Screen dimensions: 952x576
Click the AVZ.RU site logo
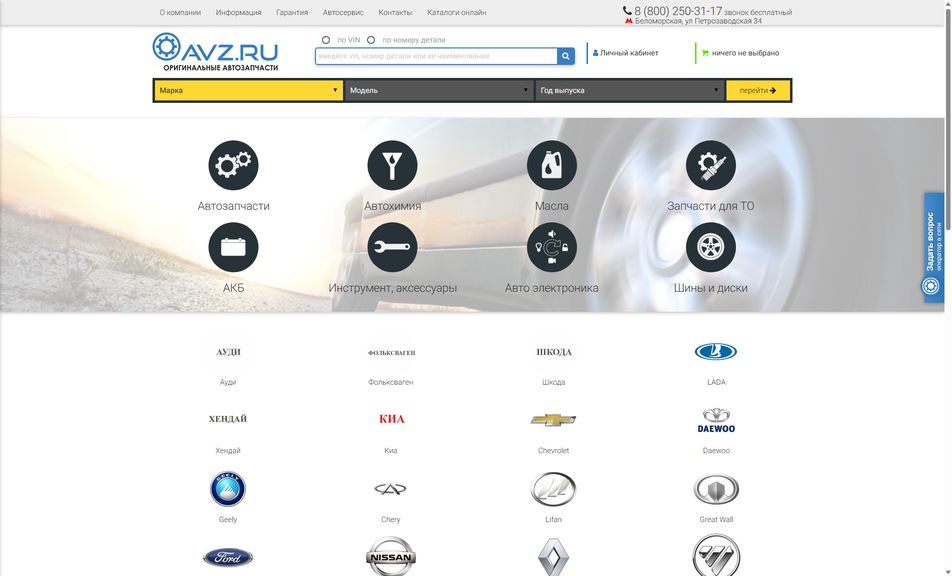click(216, 52)
